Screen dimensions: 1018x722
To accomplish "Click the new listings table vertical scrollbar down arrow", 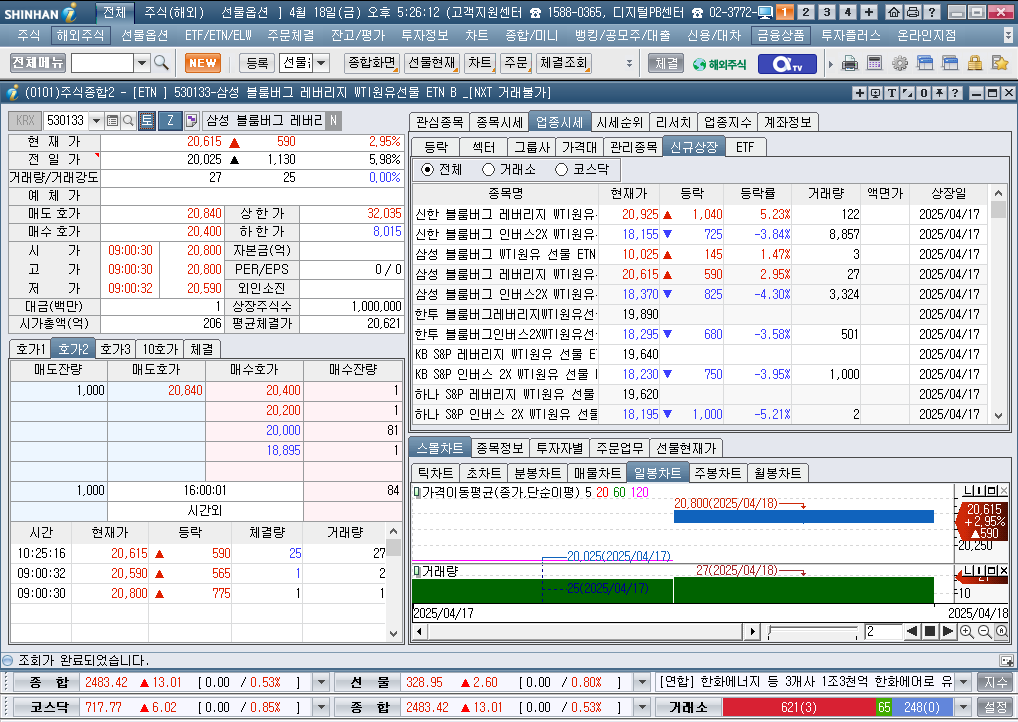I will [999, 416].
